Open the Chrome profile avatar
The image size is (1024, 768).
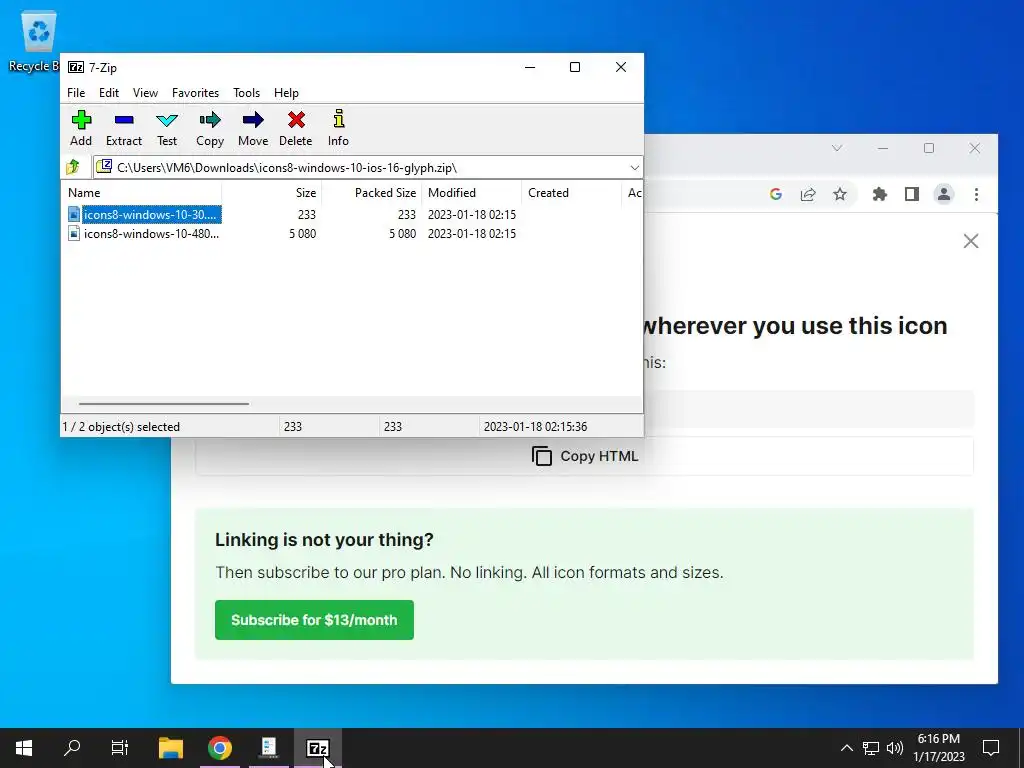point(944,194)
